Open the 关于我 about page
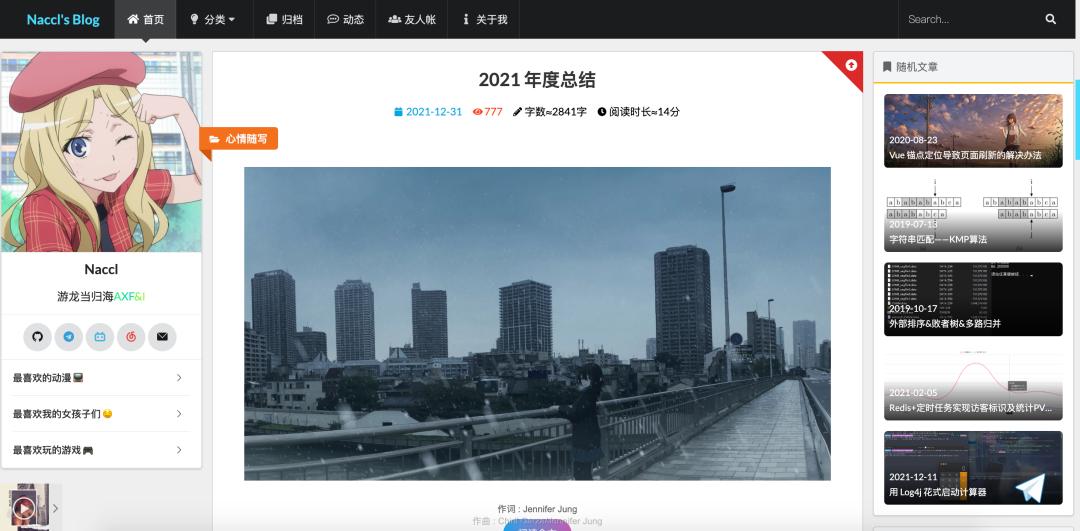This screenshot has width=1080, height=531. (x=484, y=19)
